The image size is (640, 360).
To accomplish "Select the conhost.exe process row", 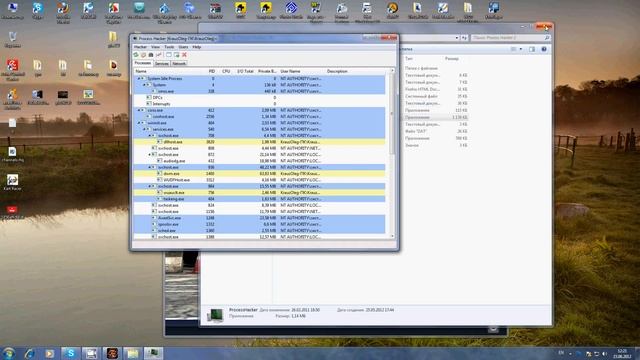I will (259, 116).
